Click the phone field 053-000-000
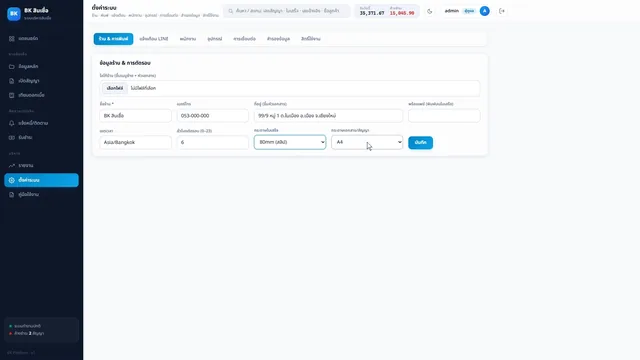The height and width of the screenshot is (360, 640). [x=213, y=116]
